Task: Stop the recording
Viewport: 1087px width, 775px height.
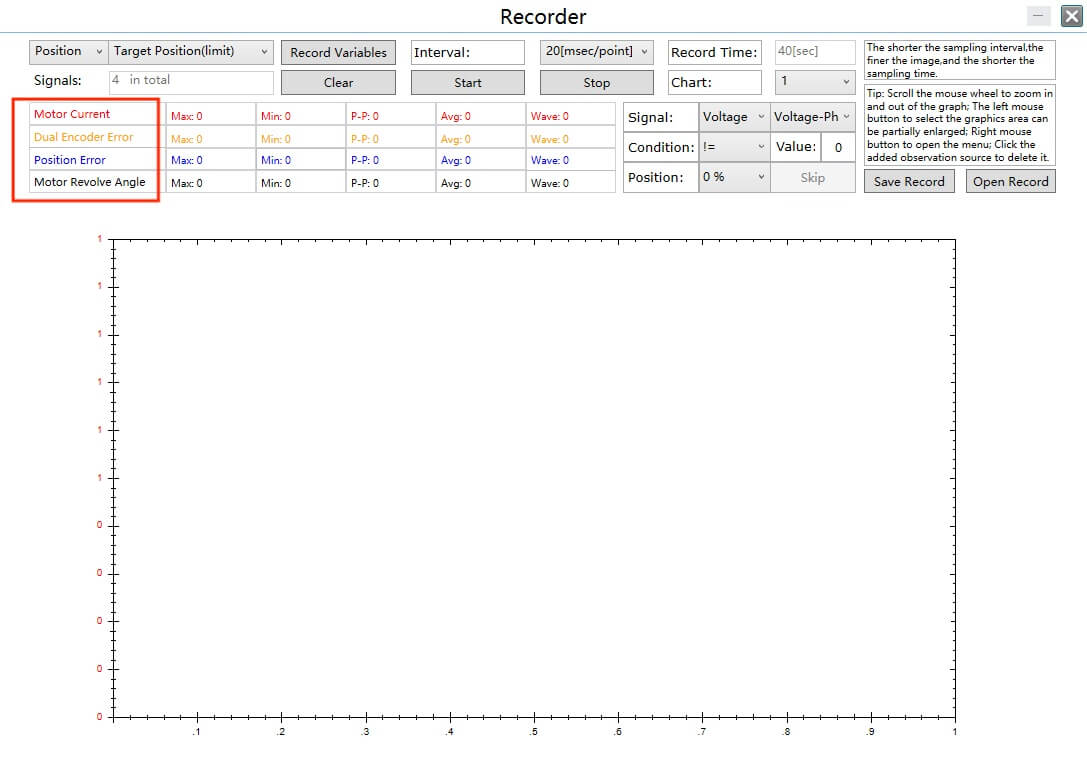Action: [596, 83]
